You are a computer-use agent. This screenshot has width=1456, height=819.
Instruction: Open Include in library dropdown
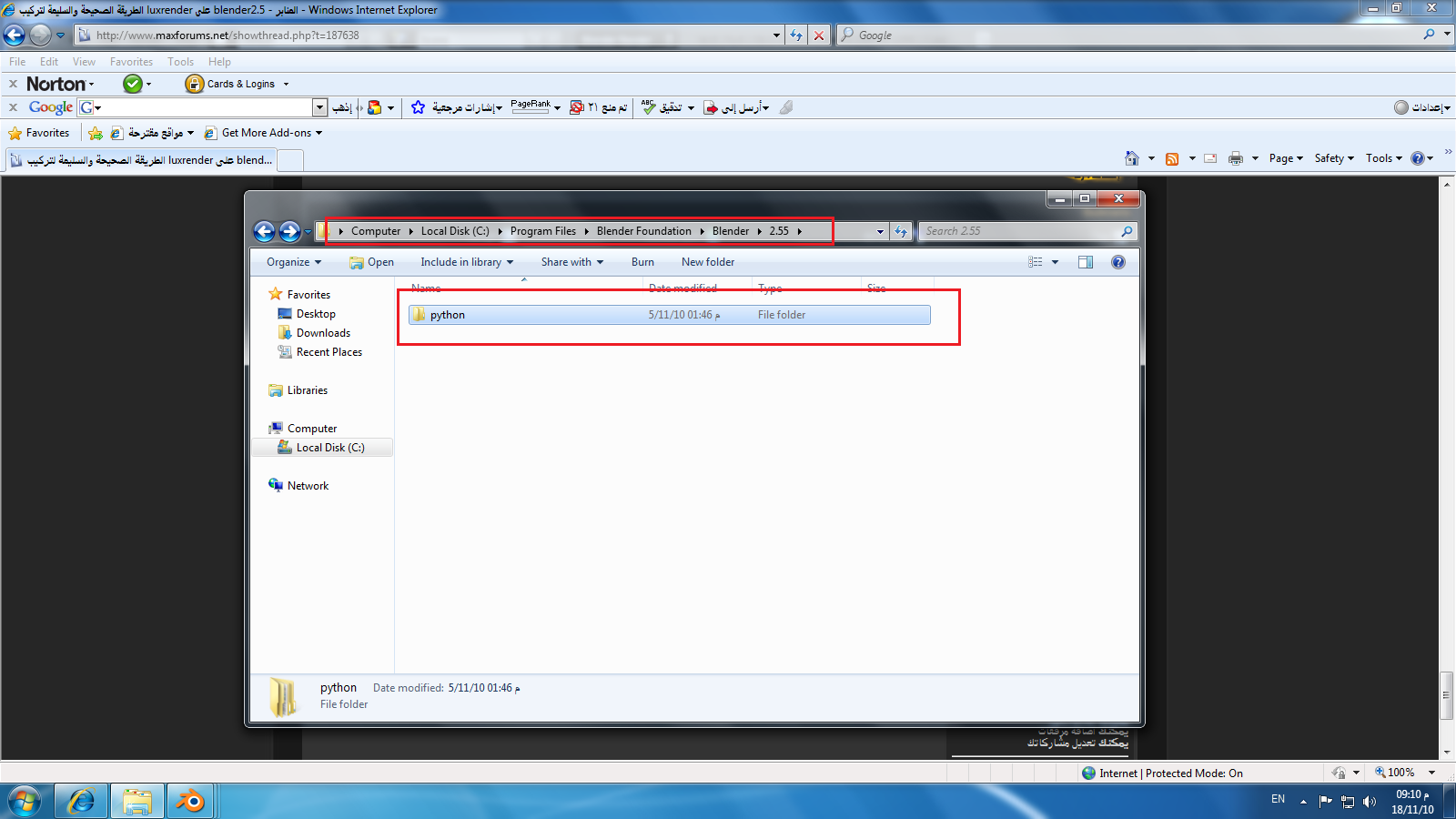click(467, 262)
